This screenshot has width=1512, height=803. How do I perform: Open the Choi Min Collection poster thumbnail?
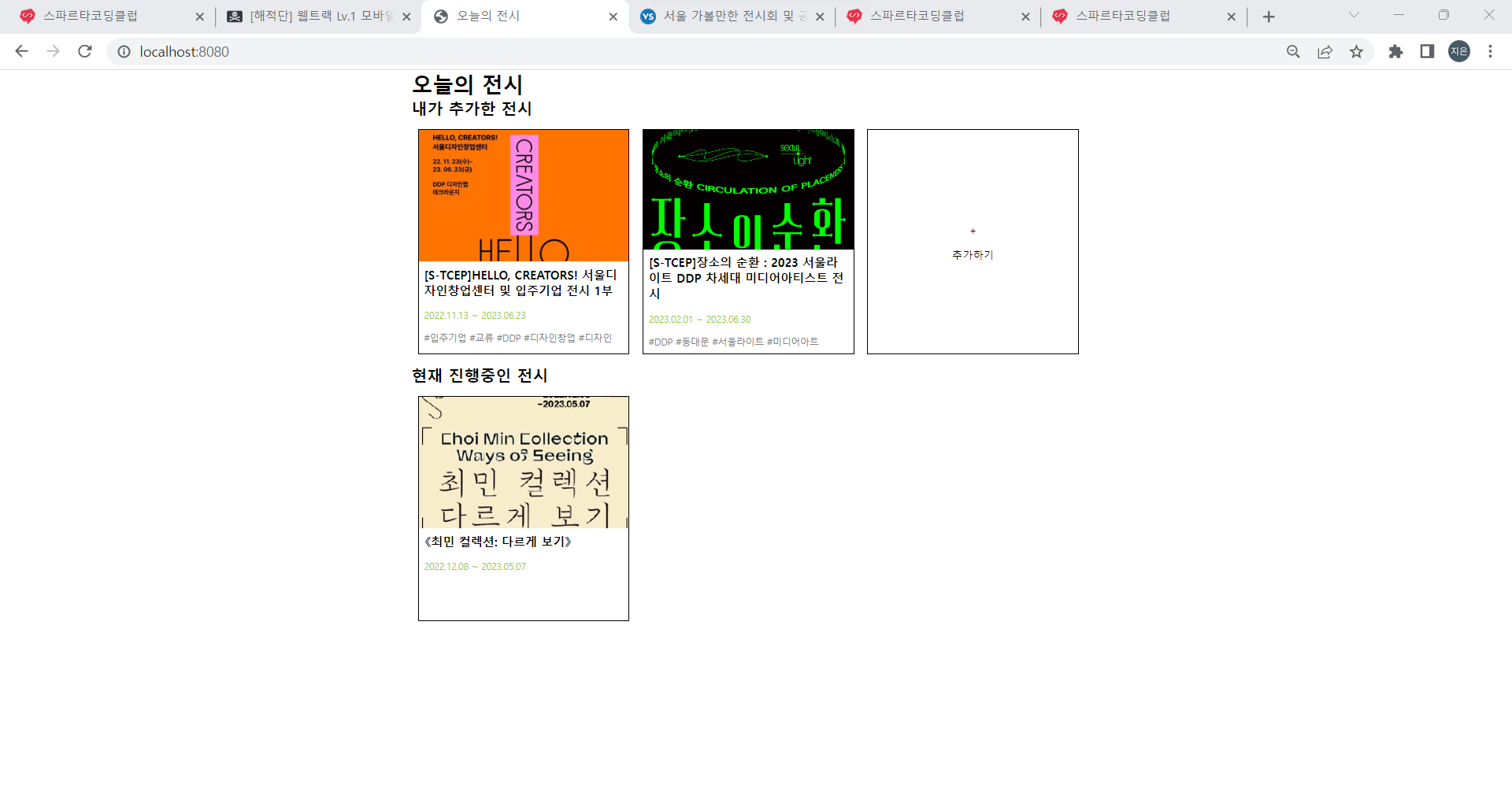[524, 462]
